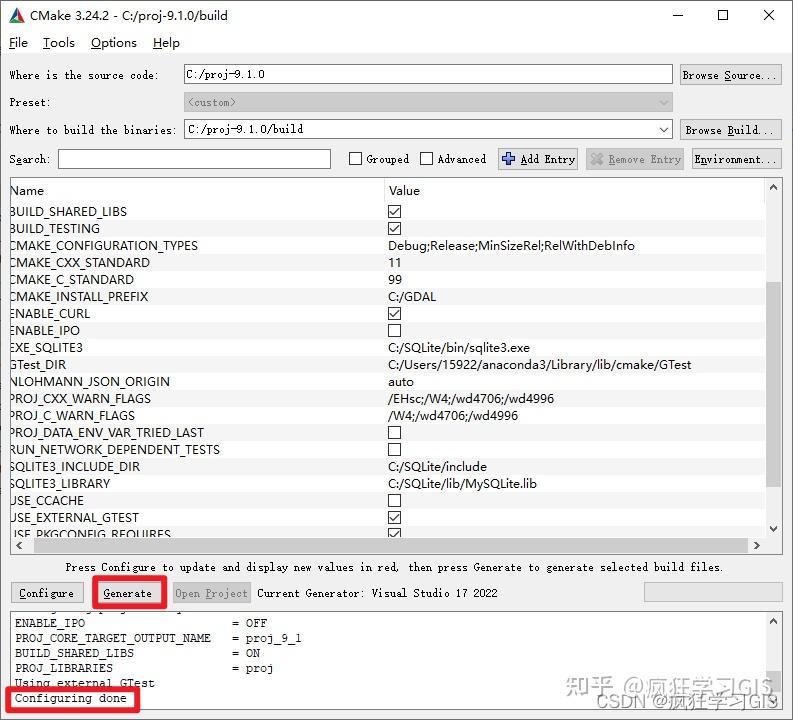The width and height of the screenshot is (793, 720).
Task: Click the Browse Build button
Action: pyautogui.click(x=730, y=130)
